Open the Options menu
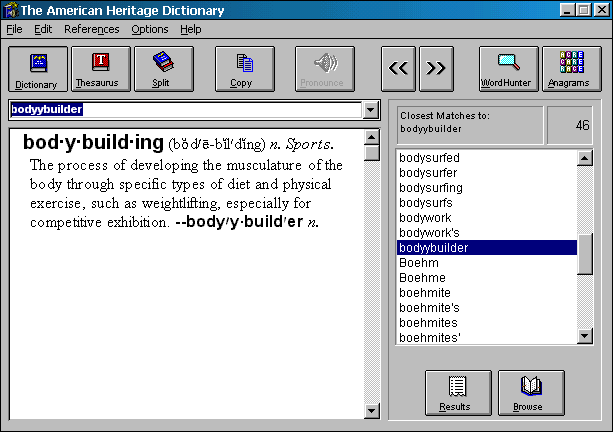 [x=150, y=29]
